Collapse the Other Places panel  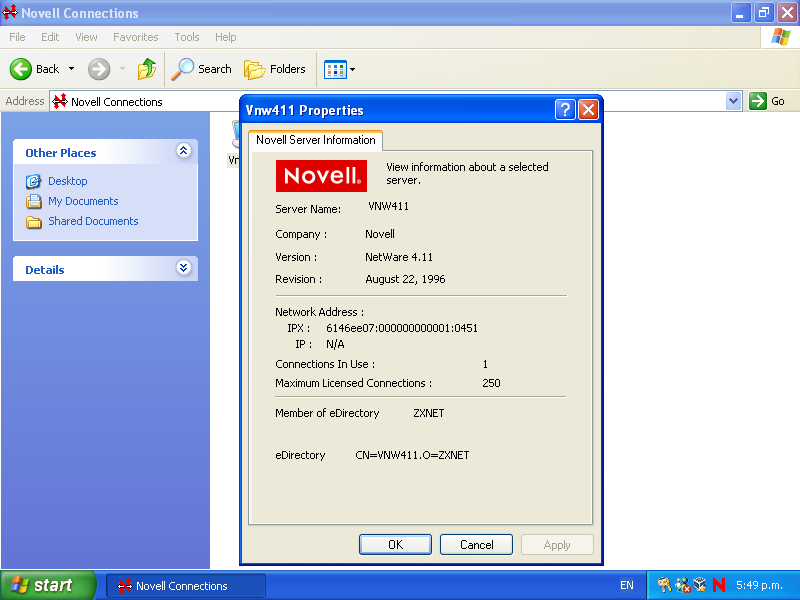[183, 151]
